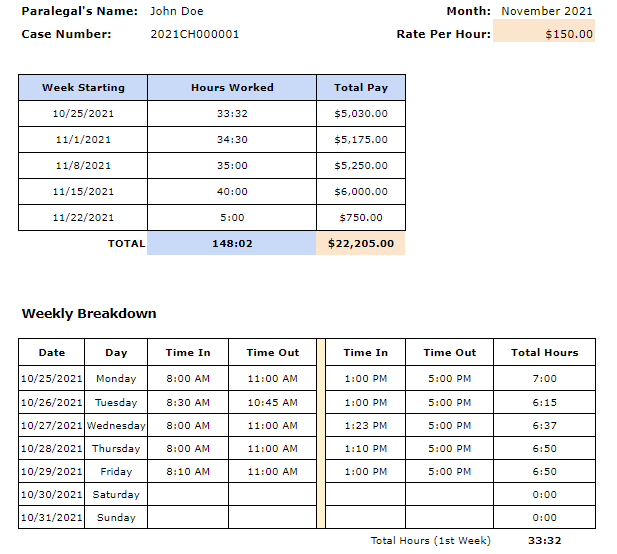Click the date cell 10/25/2021 in weekly breakdown
617x554 pixels.
pos(52,379)
